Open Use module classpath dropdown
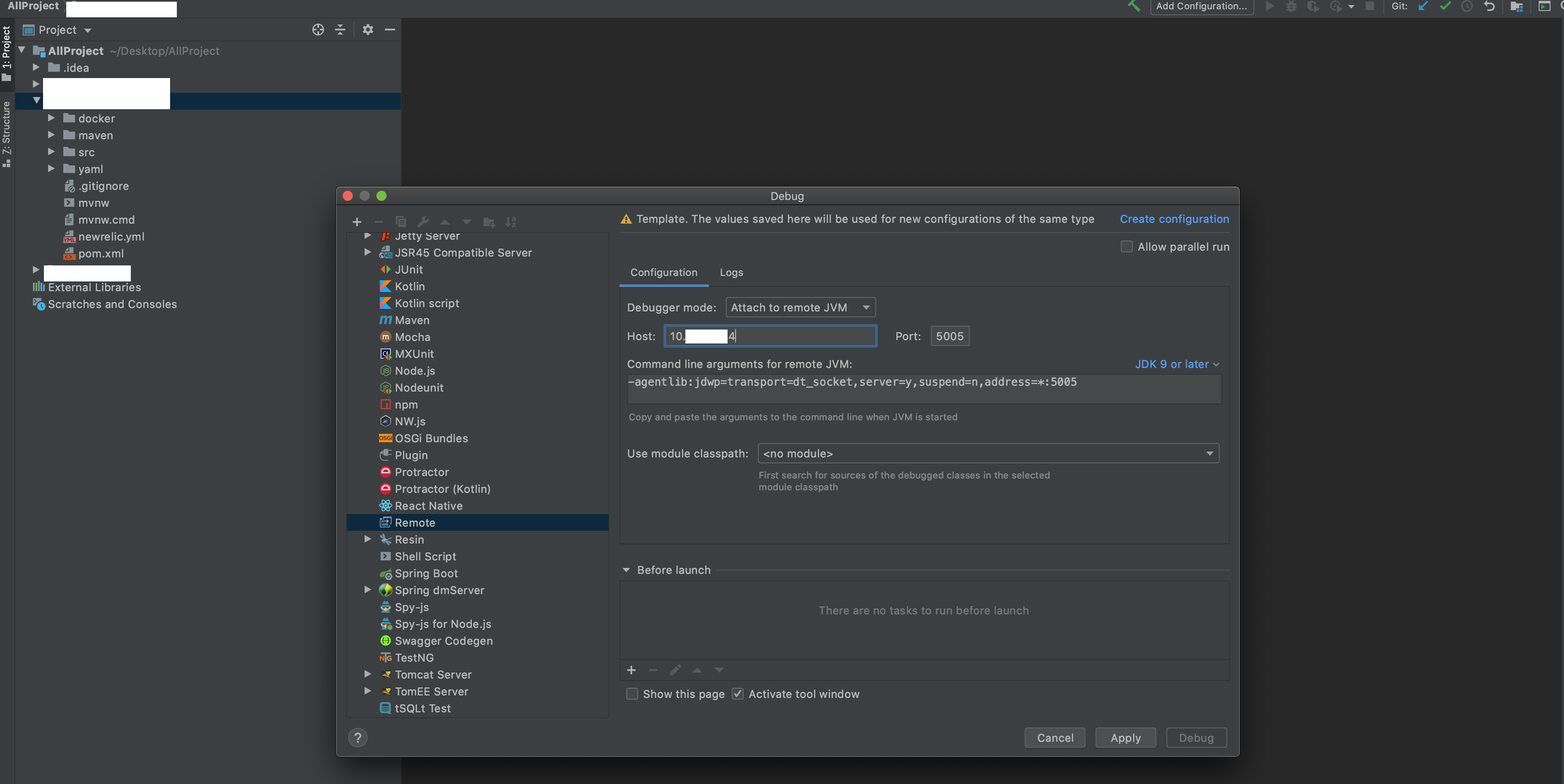 (x=988, y=453)
